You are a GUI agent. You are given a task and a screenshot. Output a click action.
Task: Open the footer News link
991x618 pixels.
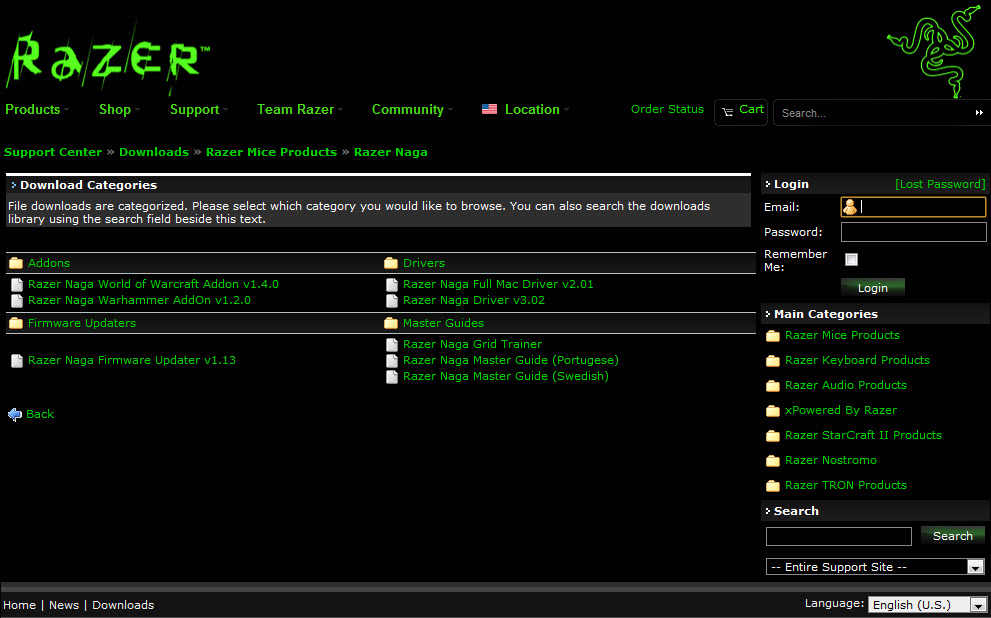64,605
